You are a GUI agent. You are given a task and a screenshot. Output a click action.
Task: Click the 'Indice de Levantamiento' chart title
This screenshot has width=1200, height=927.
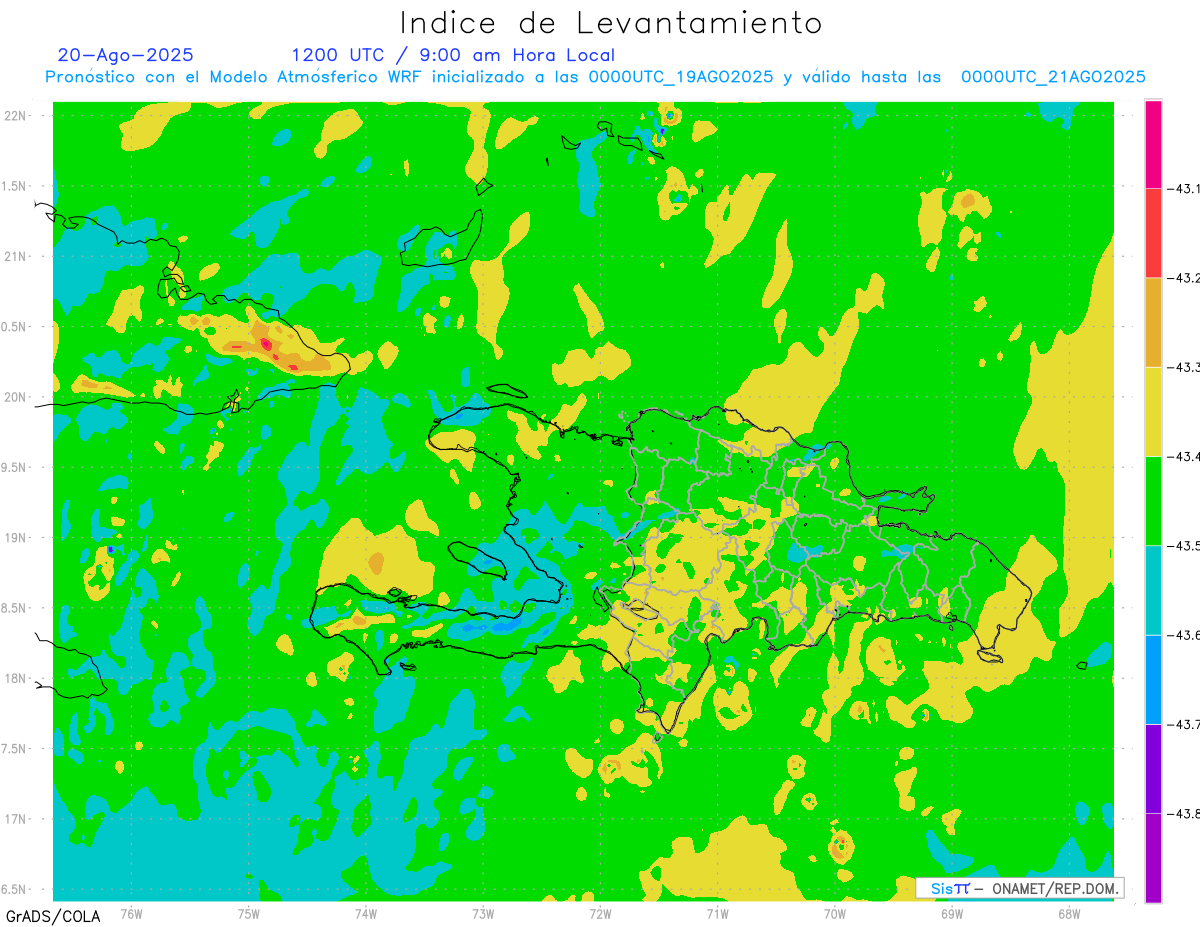click(x=610, y=23)
